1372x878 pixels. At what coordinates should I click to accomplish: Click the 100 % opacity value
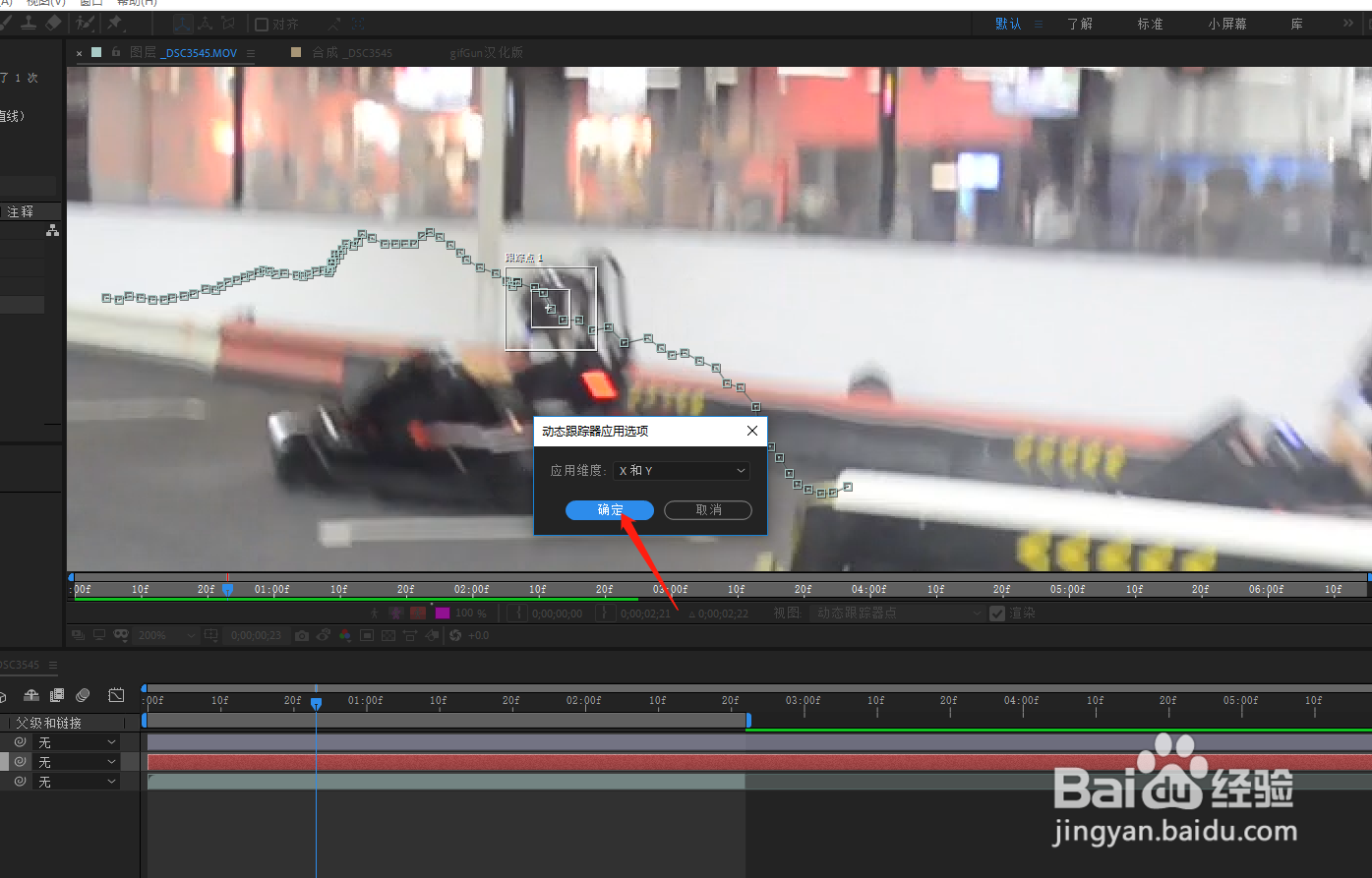pyautogui.click(x=470, y=613)
